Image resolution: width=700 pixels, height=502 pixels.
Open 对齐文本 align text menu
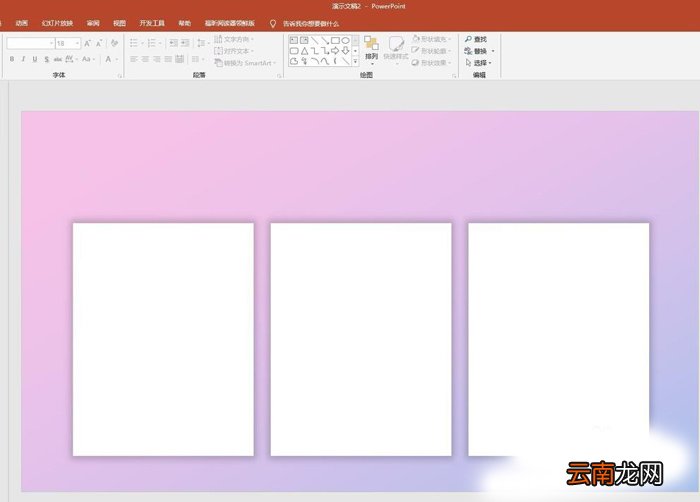234,51
